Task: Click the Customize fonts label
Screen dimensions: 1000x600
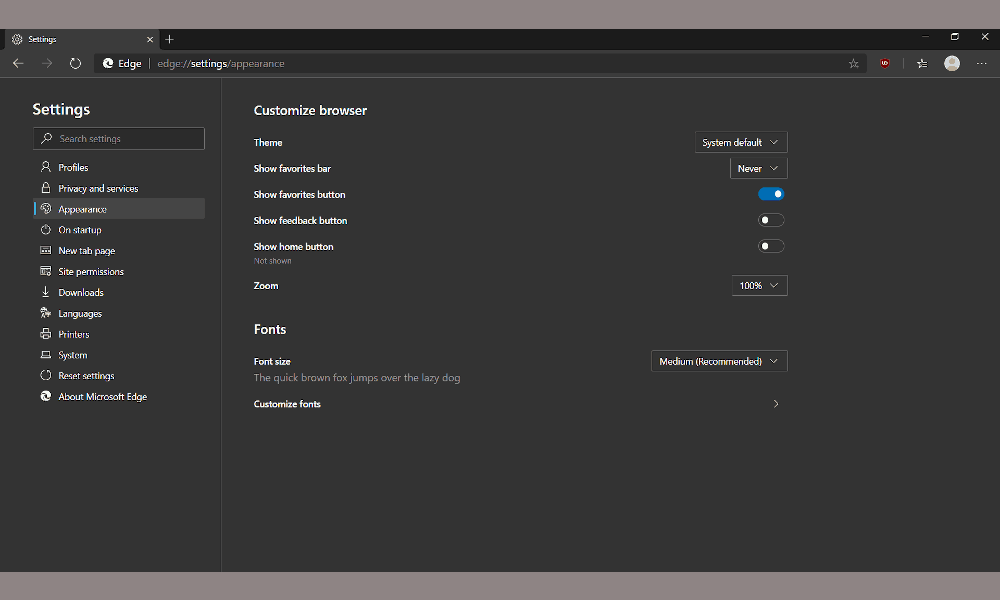Action: (x=287, y=404)
